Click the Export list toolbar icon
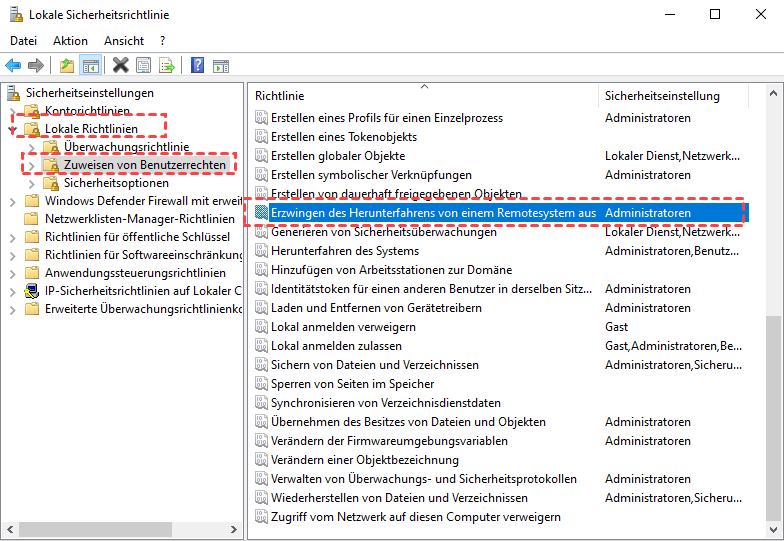 166,66
